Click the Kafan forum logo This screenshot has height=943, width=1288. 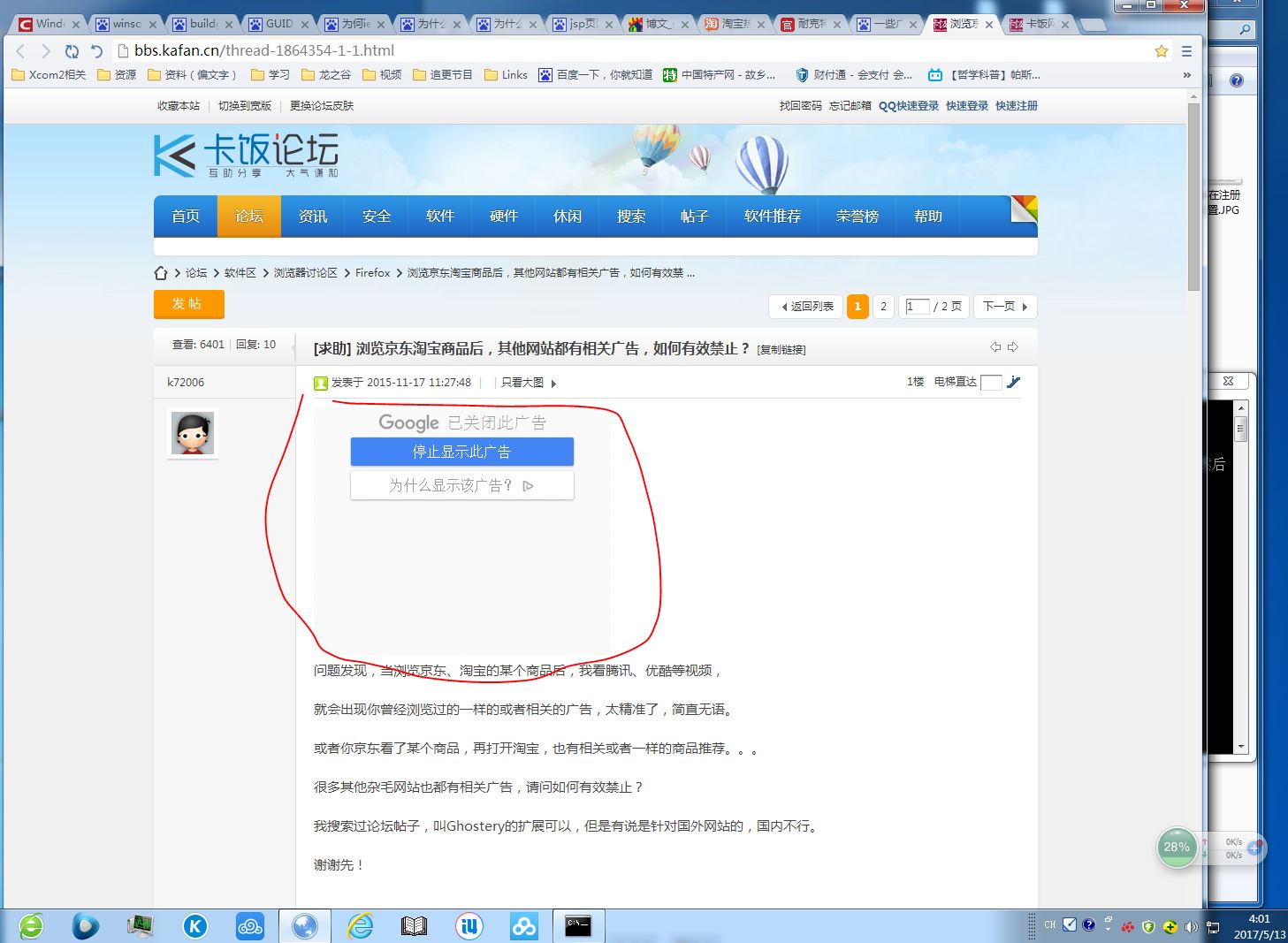pyautogui.click(x=246, y=156)
